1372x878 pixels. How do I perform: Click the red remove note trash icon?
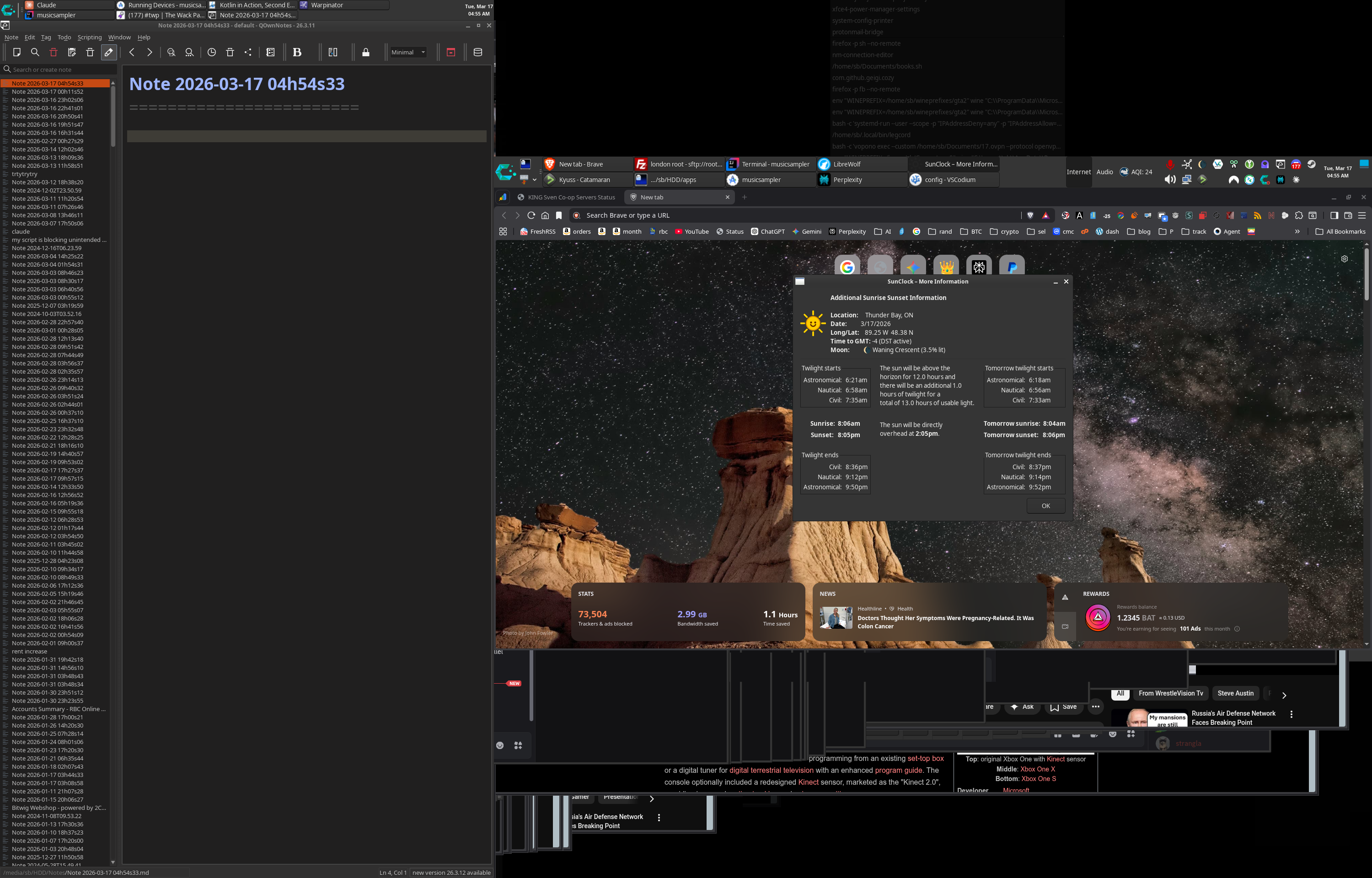(x=54, y=53)
